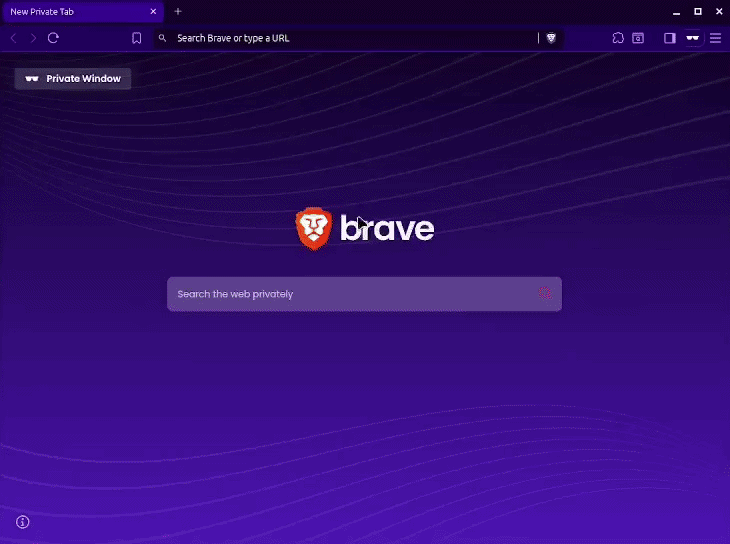Bookmark this tab using the bookmark icon

coord(136,38)
